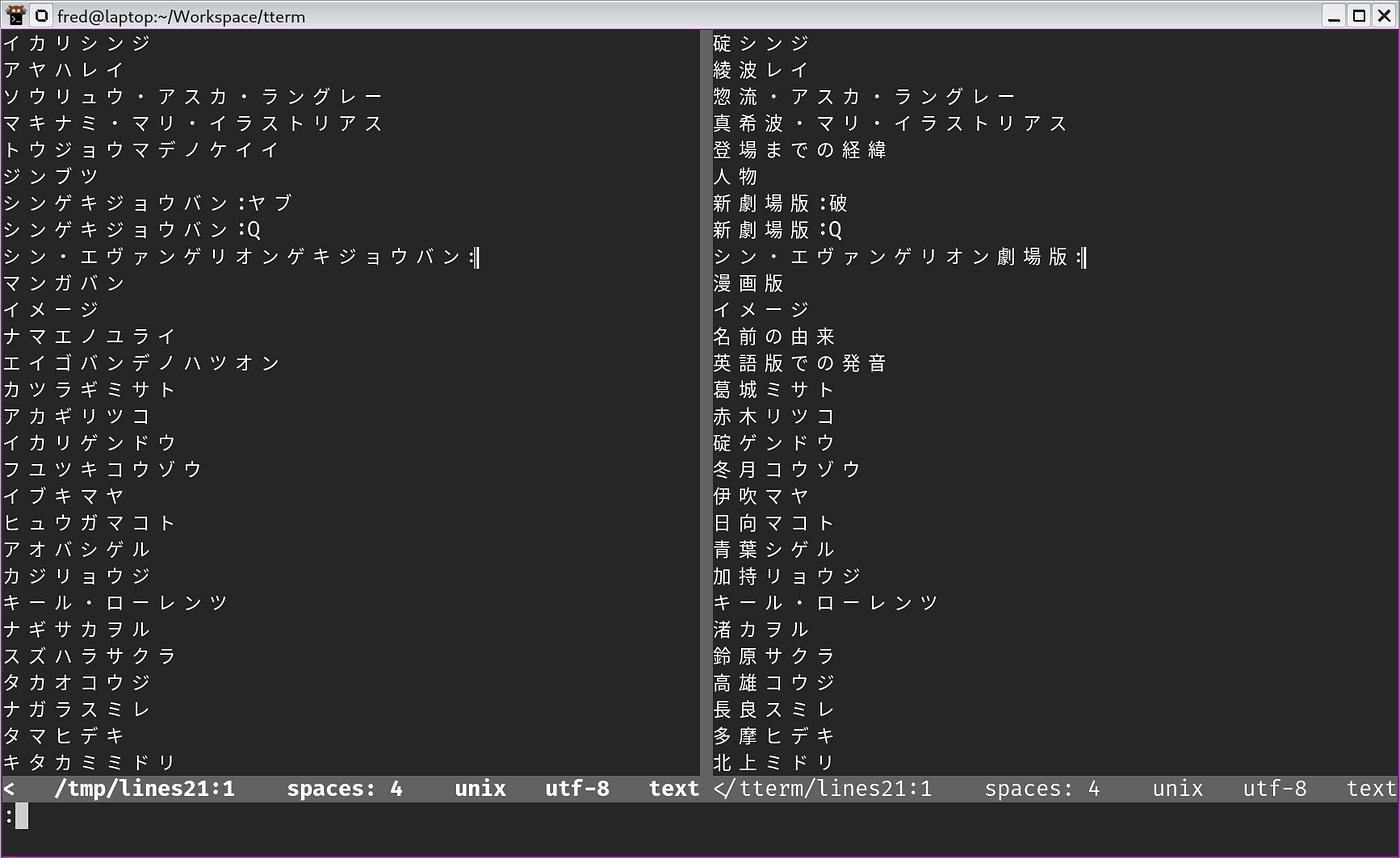Click the line 加持リョウジ
The image size is (1400, 858).
(787, 576)
